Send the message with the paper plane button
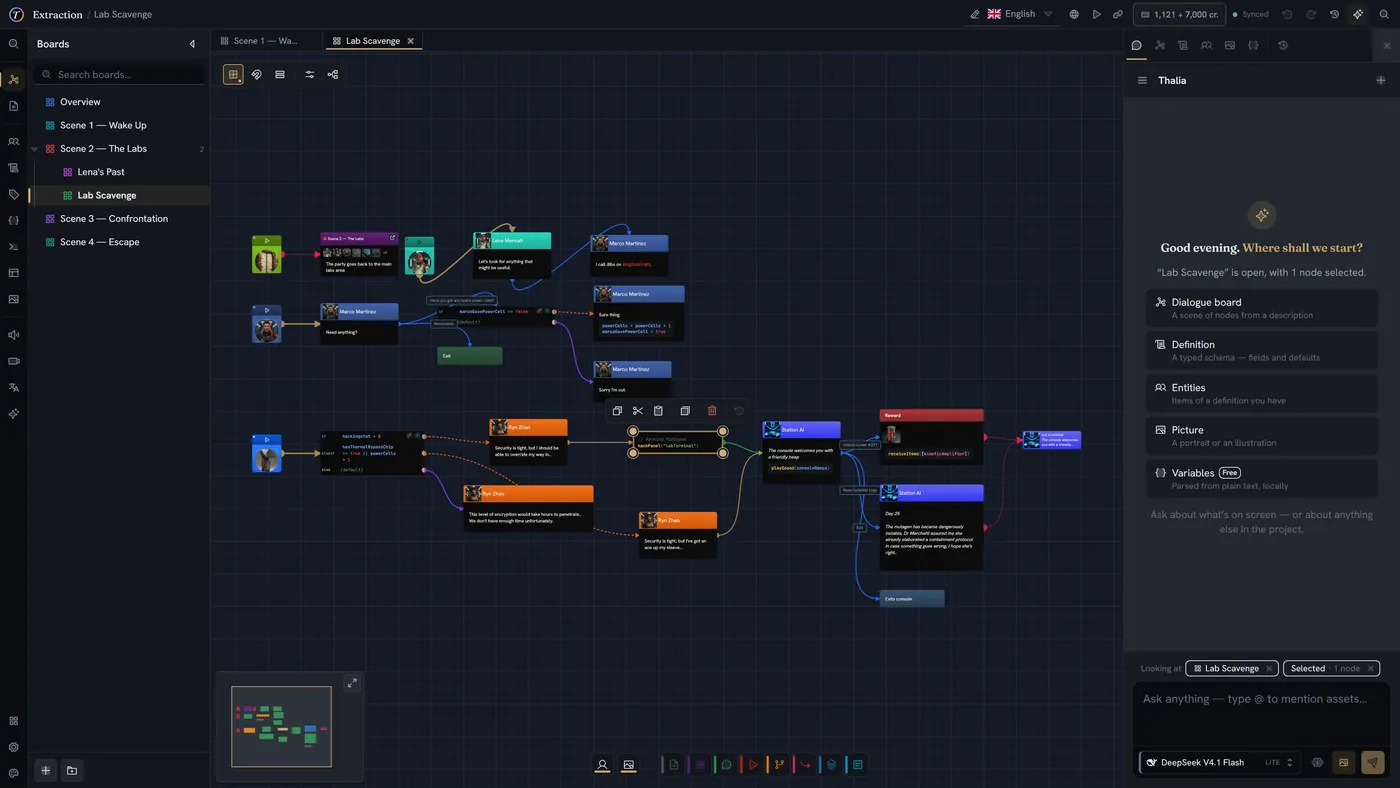 [1373, 762]
